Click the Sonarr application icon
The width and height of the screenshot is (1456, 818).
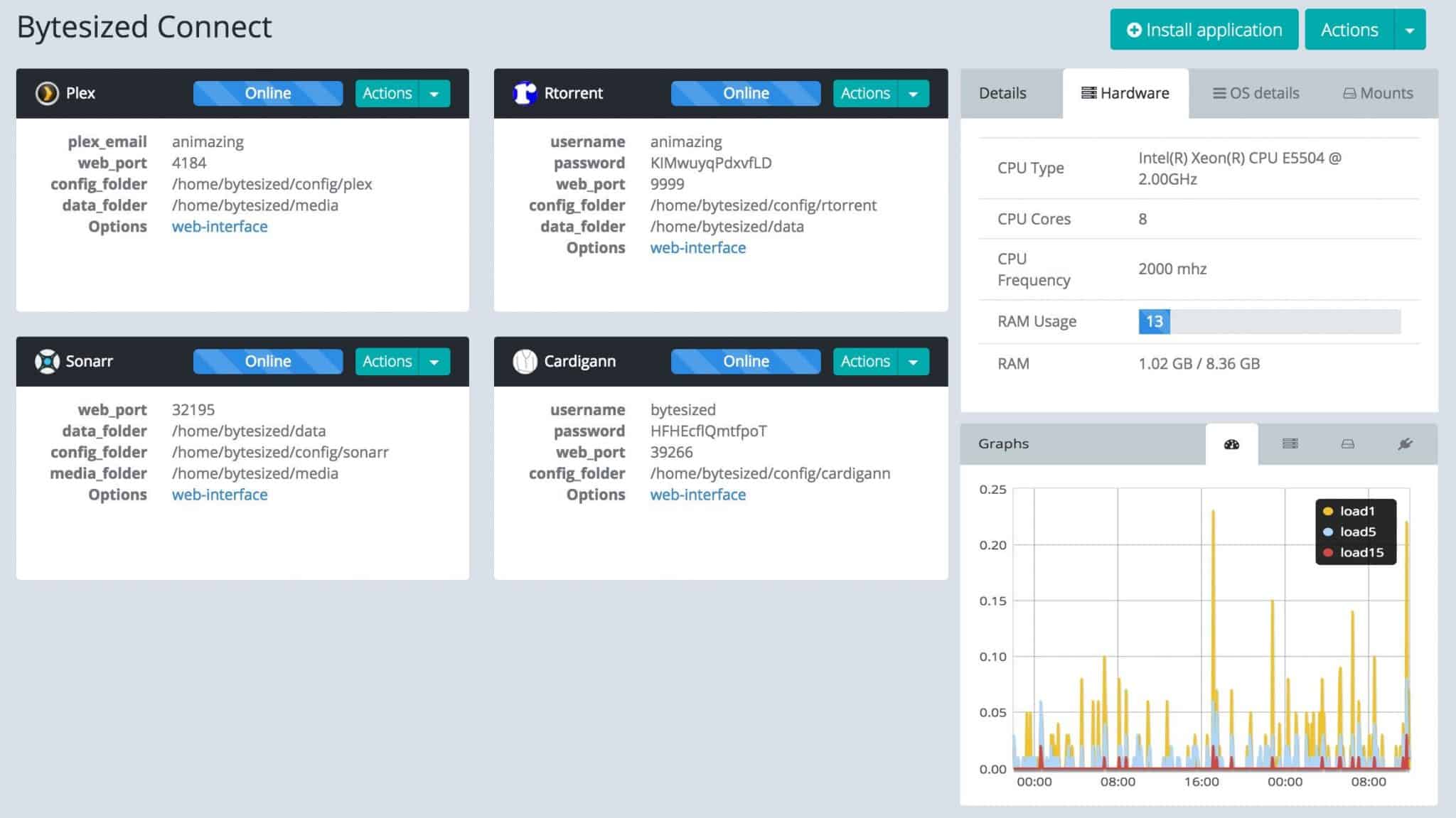coord(47,361)
